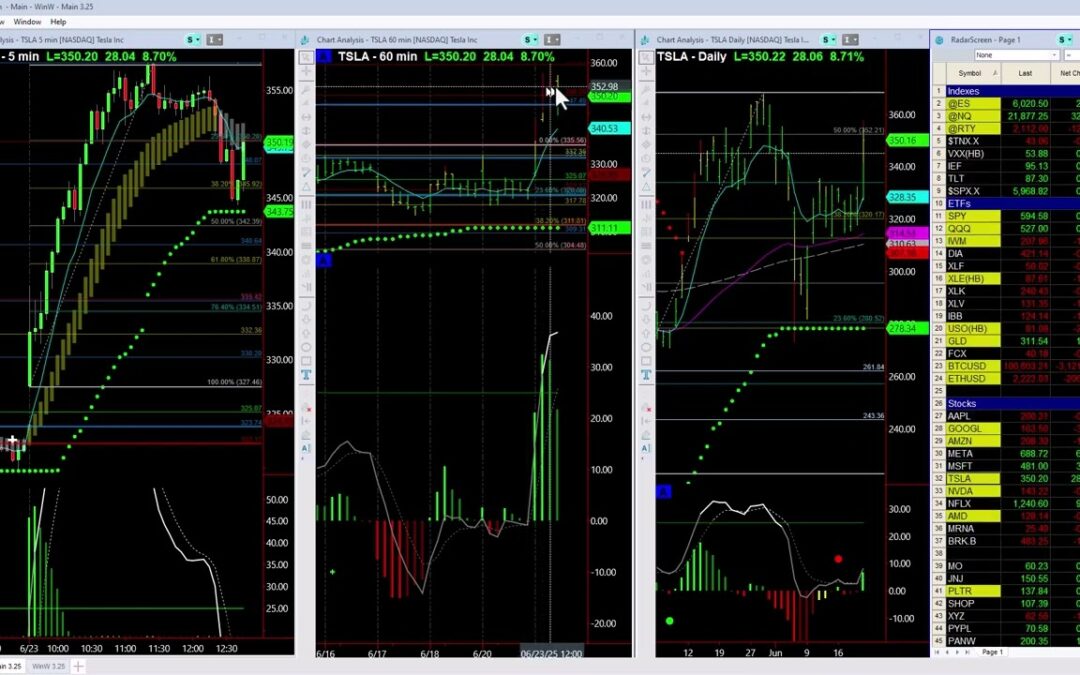Click the Stocks group header row
The image size is (1080, 675).
[1012, 404]
